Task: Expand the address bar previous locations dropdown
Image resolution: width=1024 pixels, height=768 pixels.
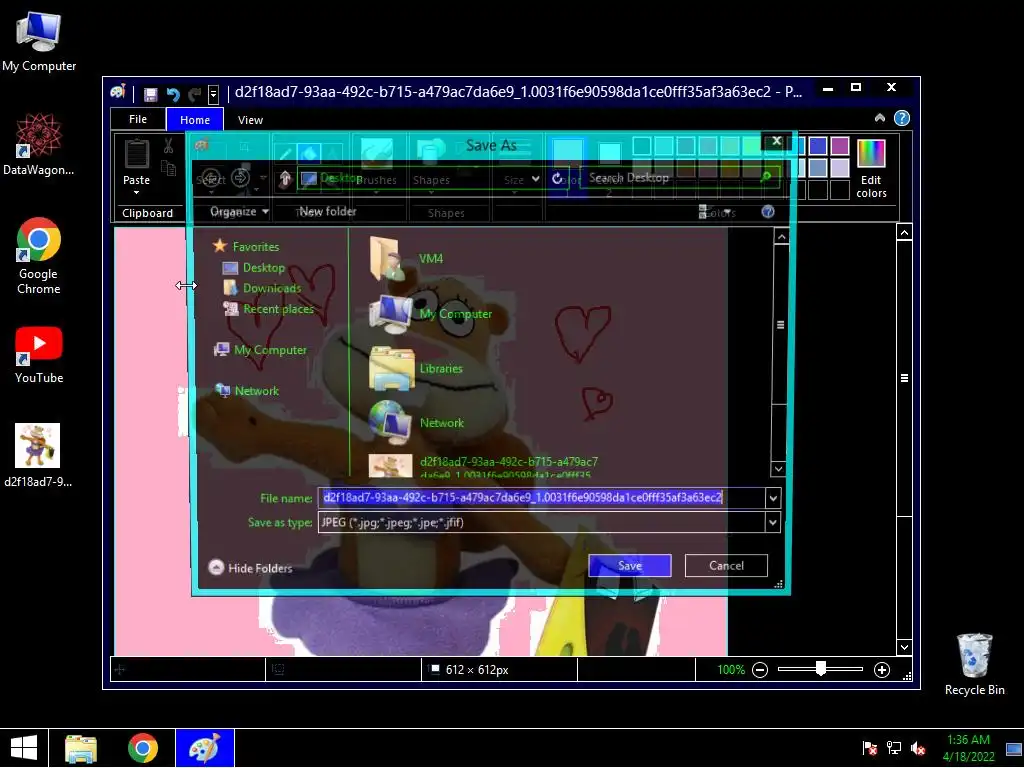Action: [536, 178]
